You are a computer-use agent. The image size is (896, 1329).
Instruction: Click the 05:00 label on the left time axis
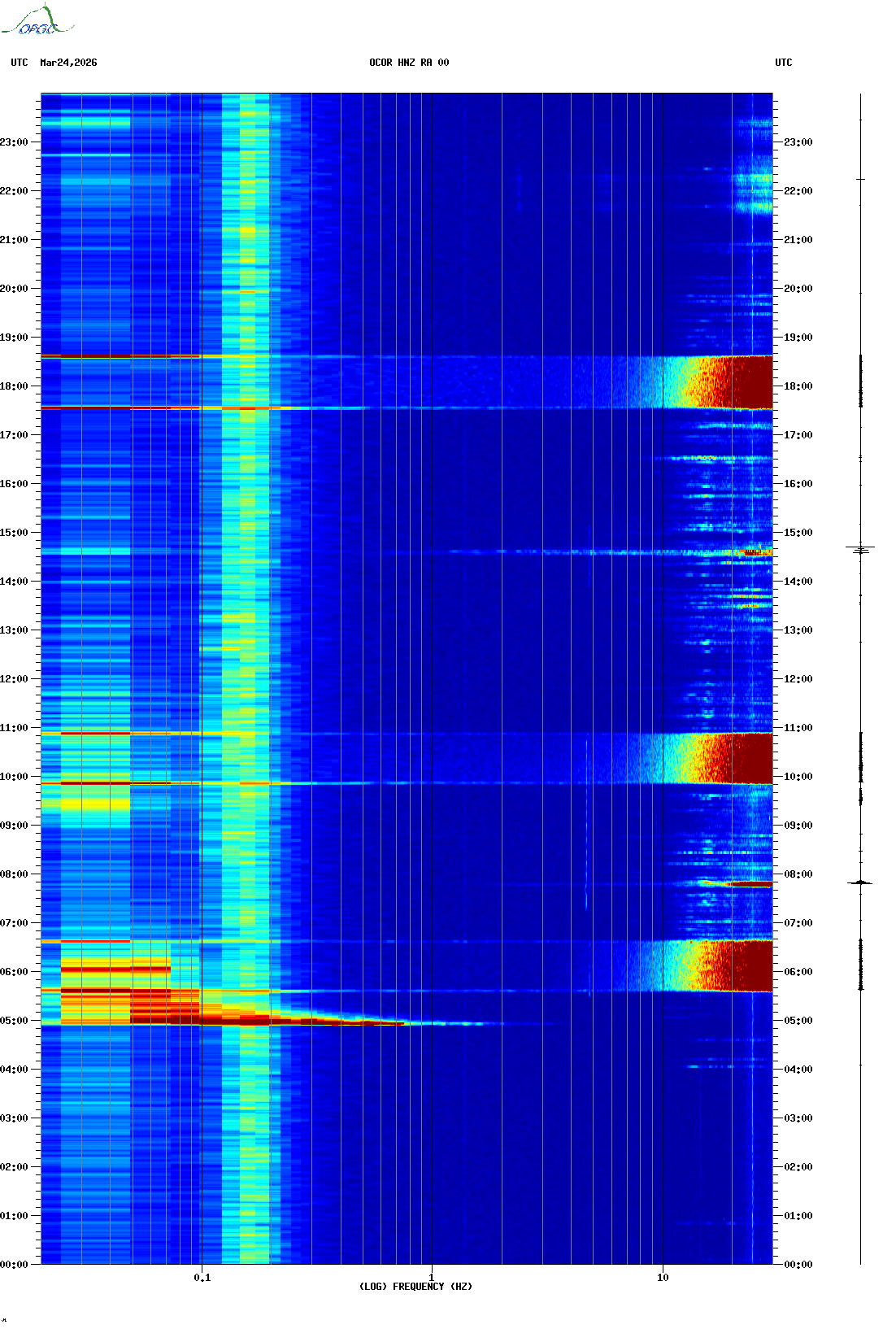tap(14, 1021)
